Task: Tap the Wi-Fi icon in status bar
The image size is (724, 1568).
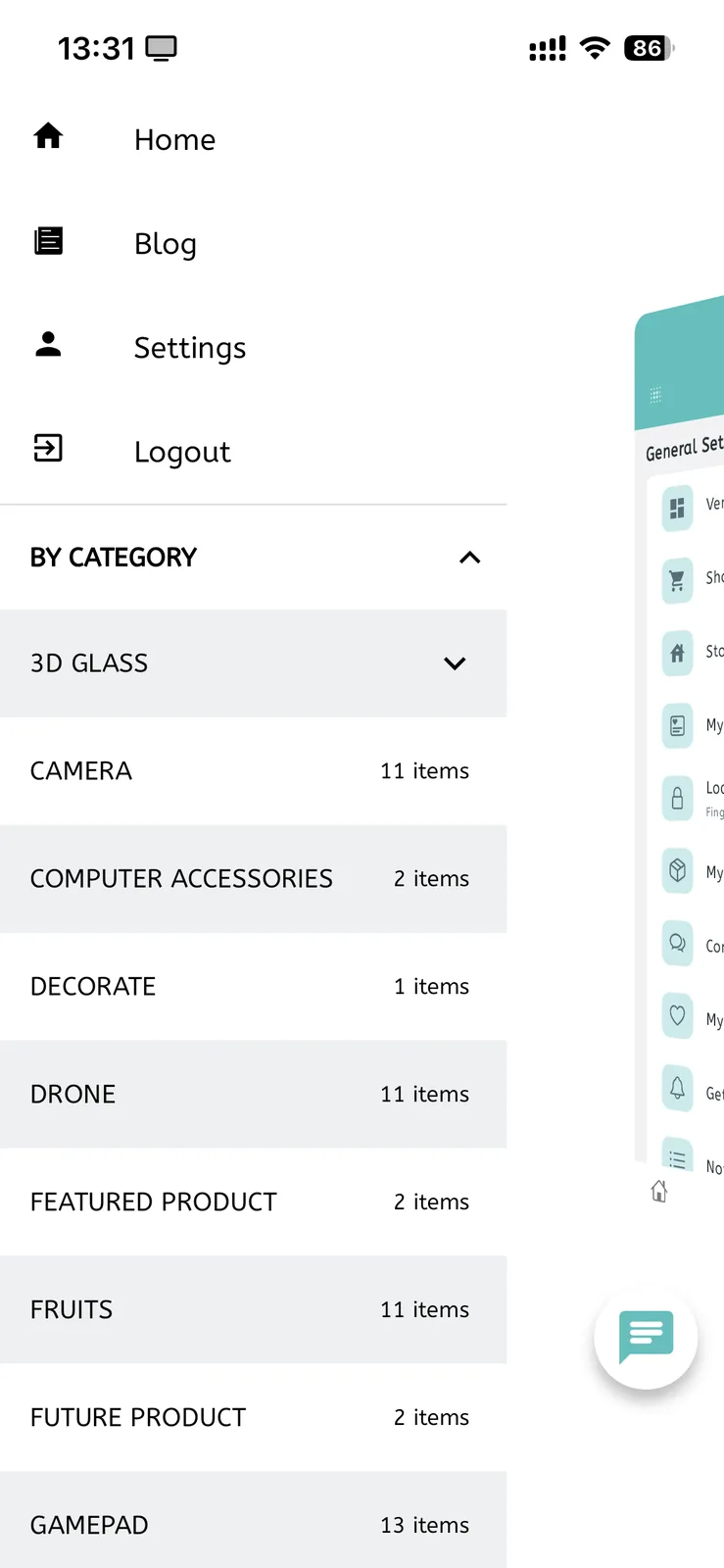Action: [595, 48]
